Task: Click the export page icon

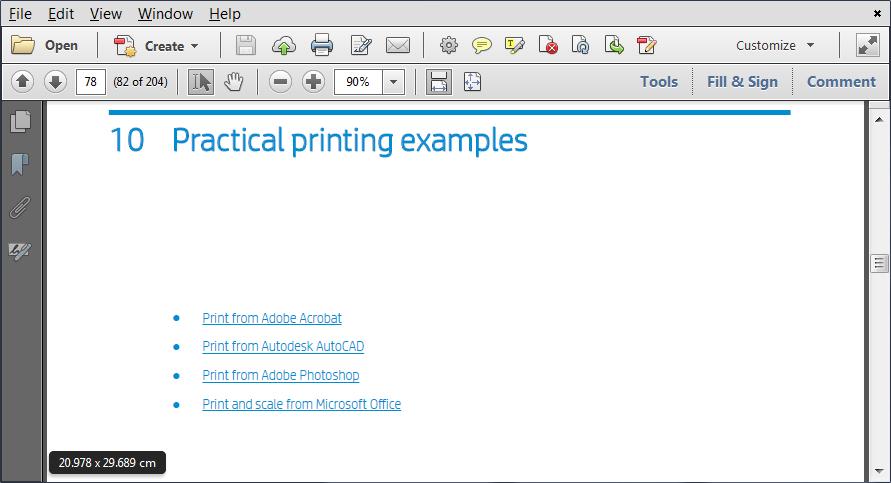Action: coord(614,45)
